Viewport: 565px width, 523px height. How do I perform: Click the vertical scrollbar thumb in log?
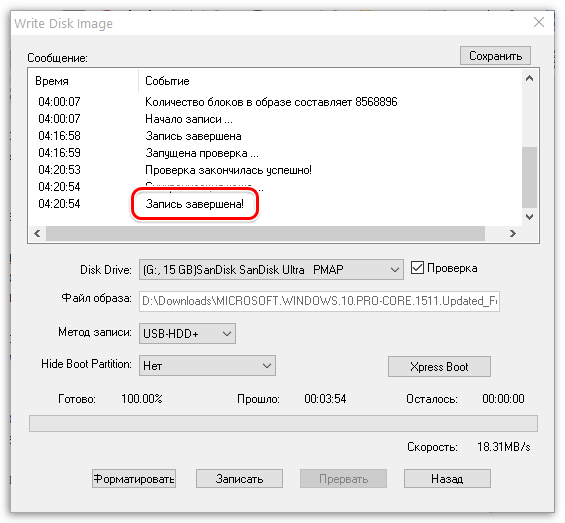coord(529,177)
